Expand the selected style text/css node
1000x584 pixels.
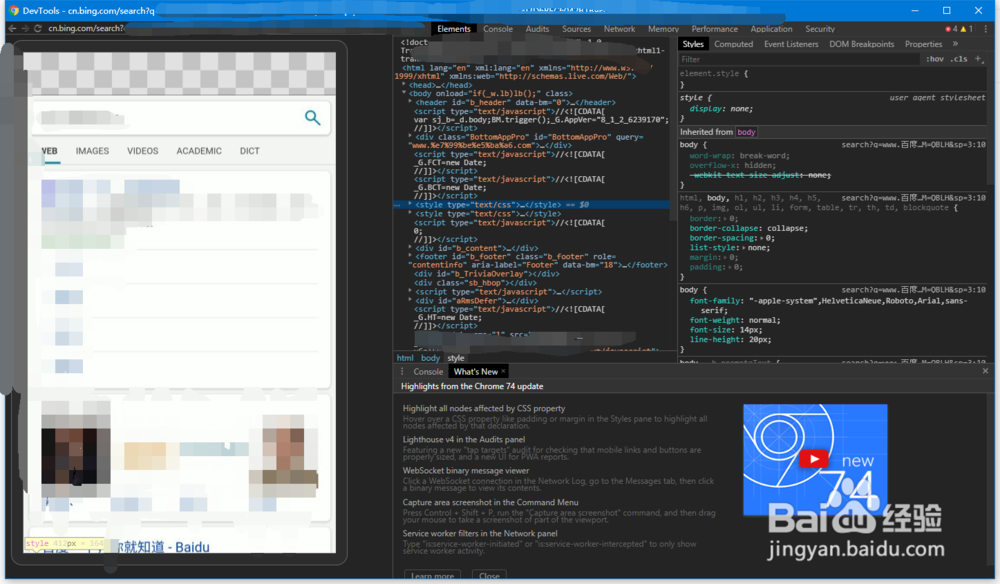tap(411, 205)
